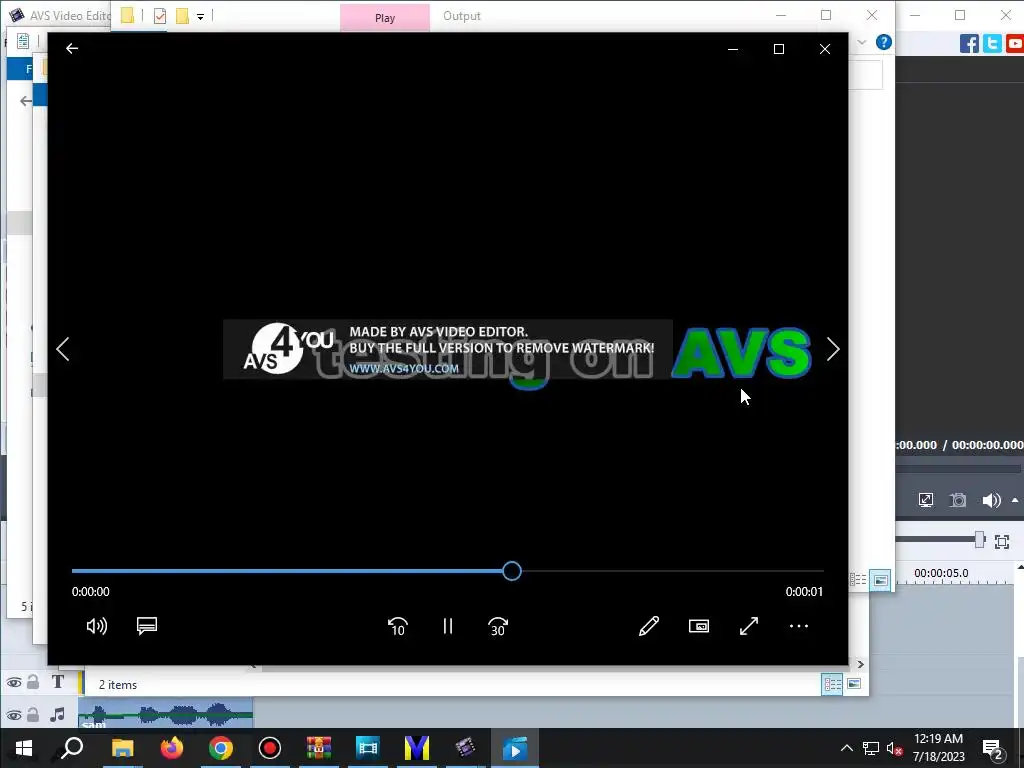1024x768 pixels.
Task: Mute AVS preview volume speaker
Action: click(991, 500)
